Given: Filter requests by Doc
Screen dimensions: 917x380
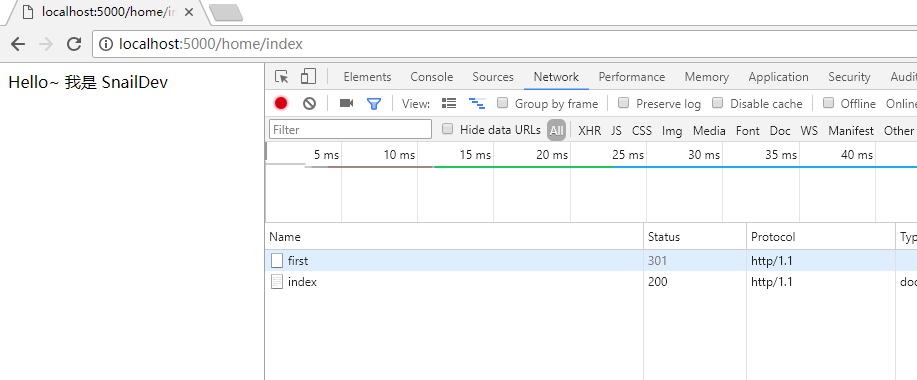Looking at the screenshot, I should point(780,130).
